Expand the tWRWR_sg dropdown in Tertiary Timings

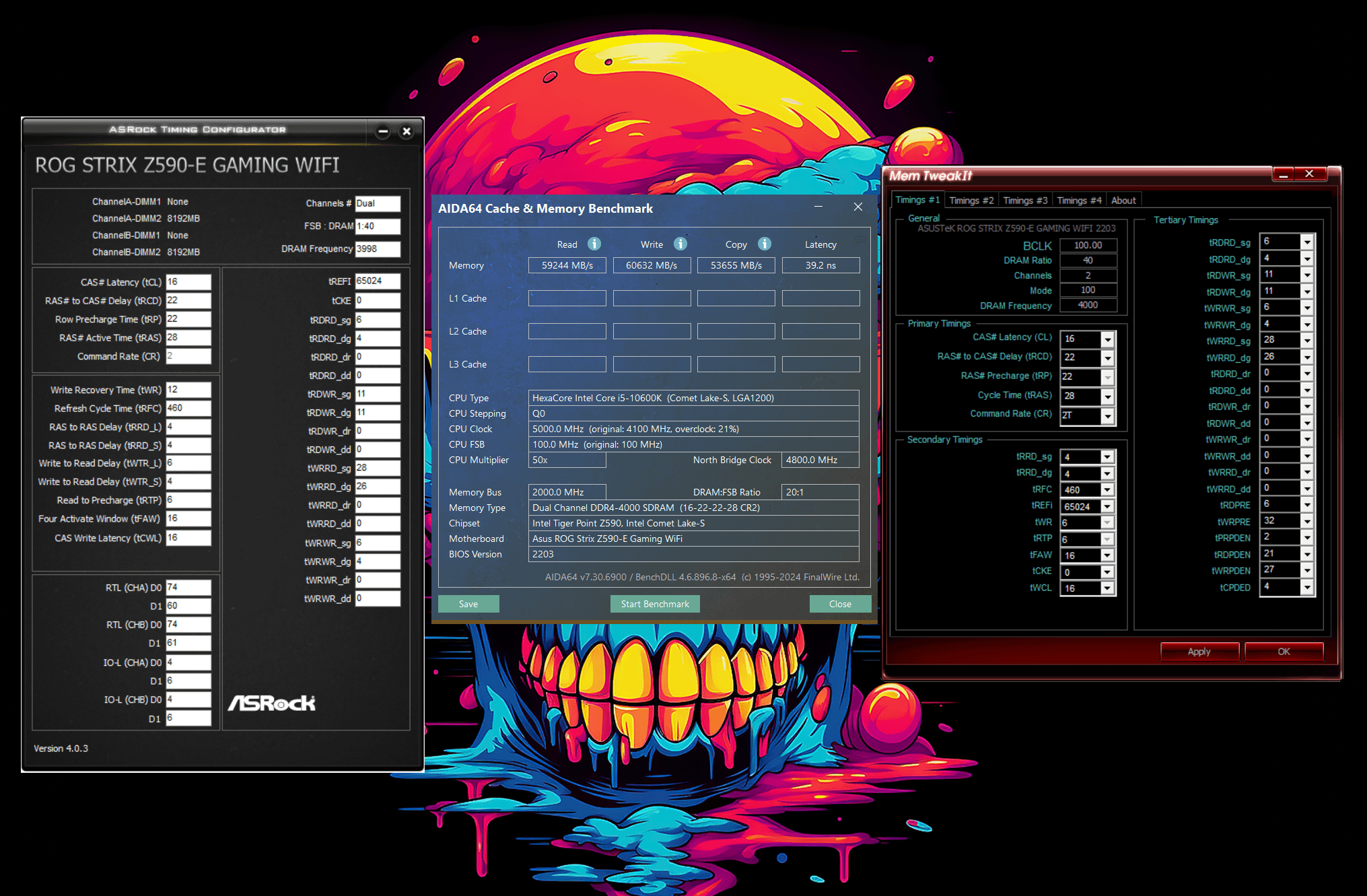(1307, 308)
